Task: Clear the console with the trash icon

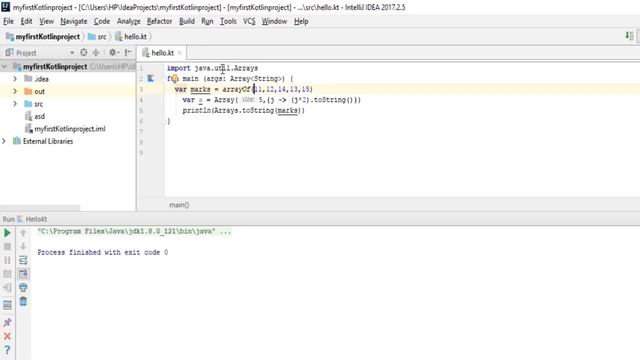Action: 23,302
